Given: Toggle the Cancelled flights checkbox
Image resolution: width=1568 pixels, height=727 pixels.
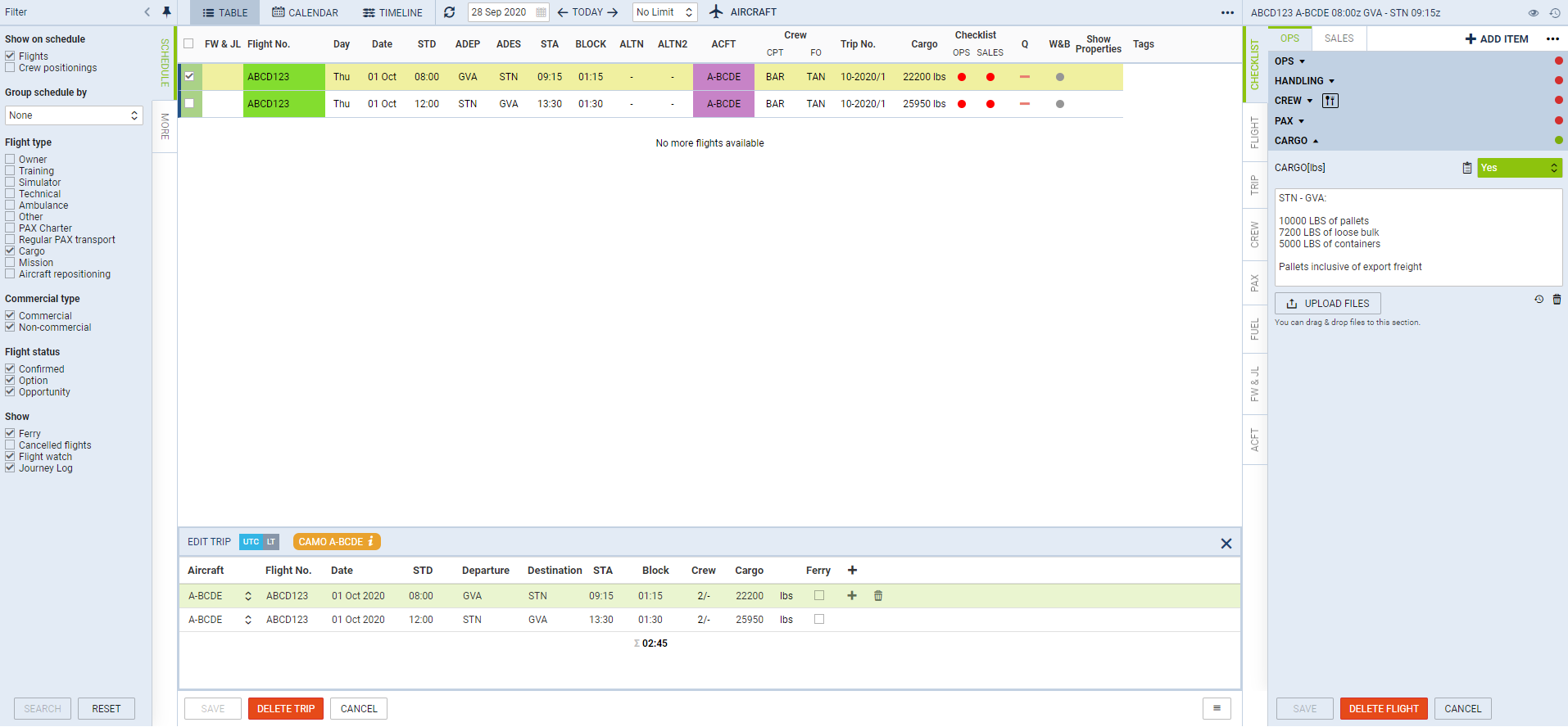Looking at the screenshot, I should 11,445.
